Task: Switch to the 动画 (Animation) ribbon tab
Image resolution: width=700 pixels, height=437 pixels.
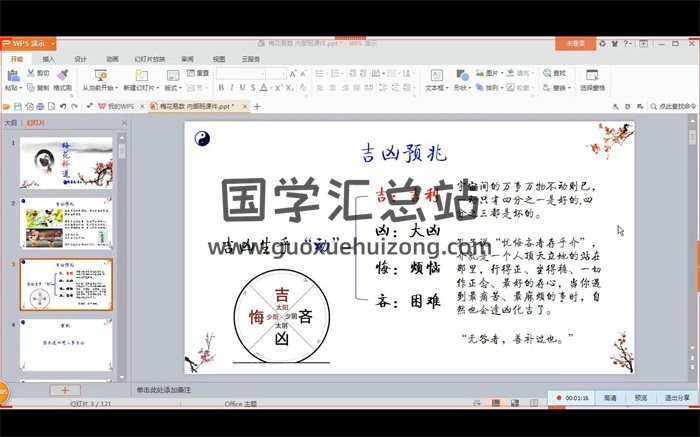Action: coord(112,59)
